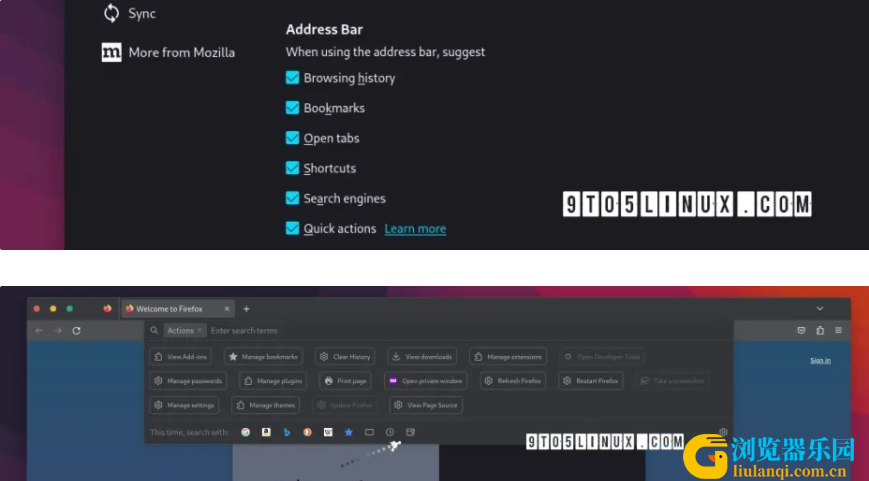Select the Manage passwords quick action

pos(188,381)
